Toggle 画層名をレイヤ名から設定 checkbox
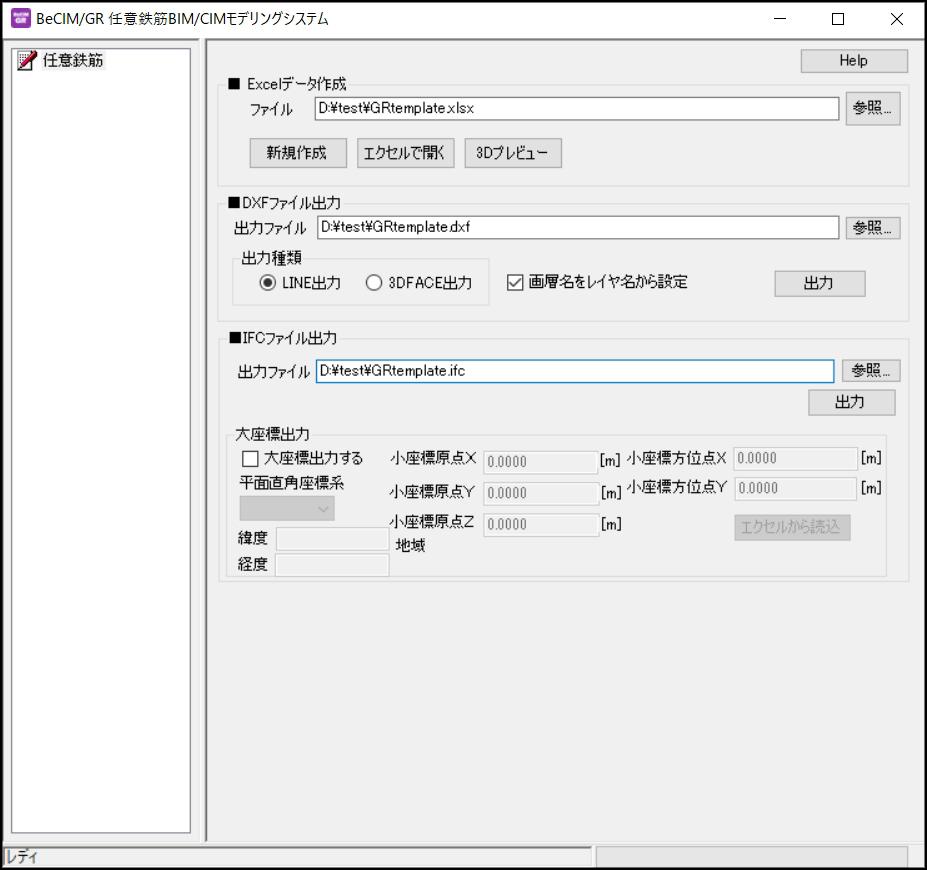 pyautogui.click(x=516, y=282)
